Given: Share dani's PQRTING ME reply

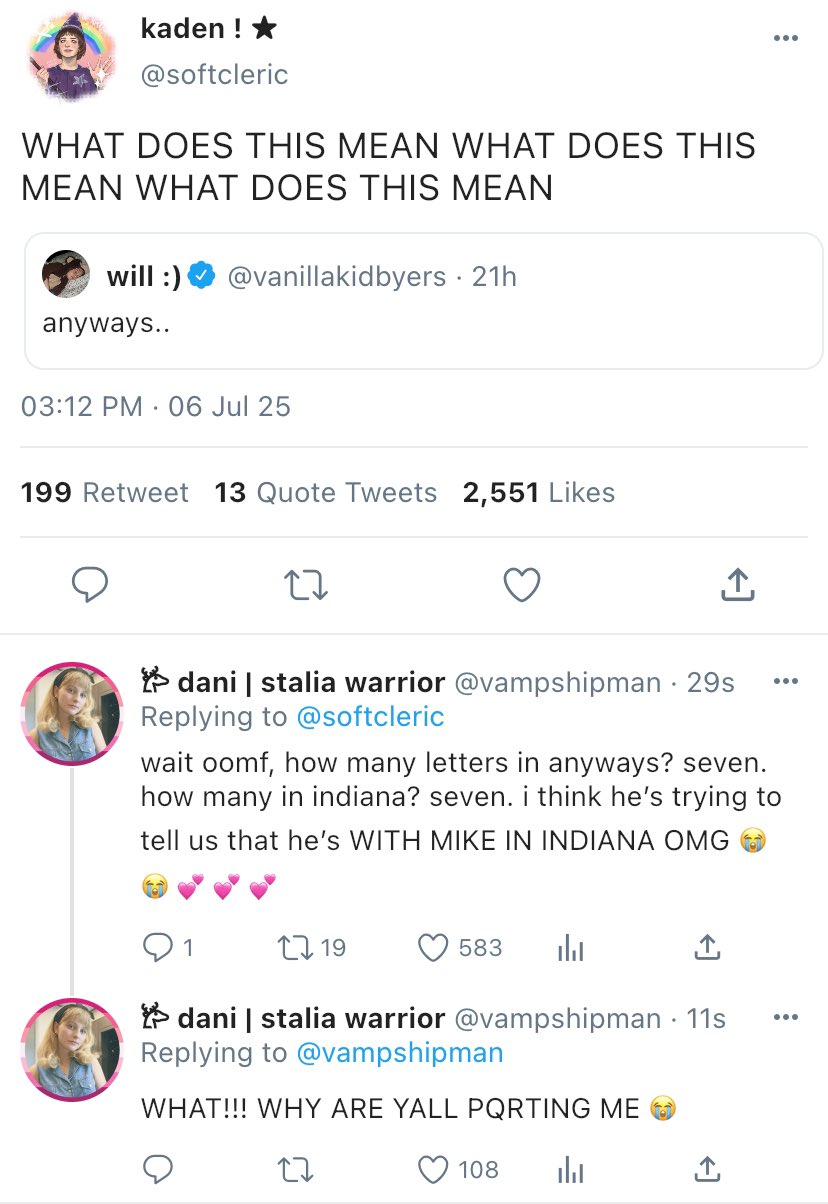Looking at the screenshot, I should [x=706, y=1168].
